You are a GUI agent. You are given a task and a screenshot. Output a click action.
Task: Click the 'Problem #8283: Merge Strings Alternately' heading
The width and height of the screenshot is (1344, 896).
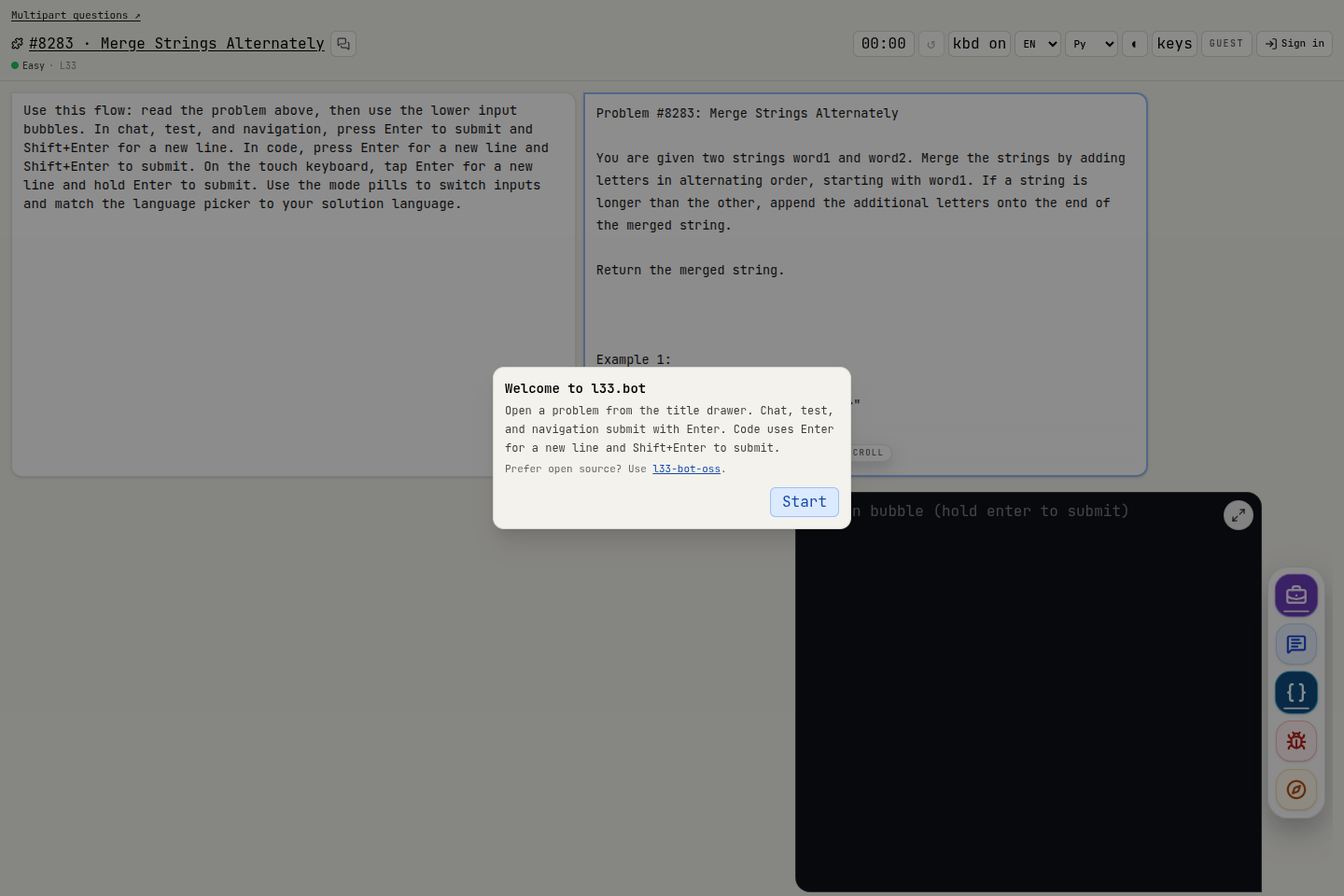tap(747, 113)
